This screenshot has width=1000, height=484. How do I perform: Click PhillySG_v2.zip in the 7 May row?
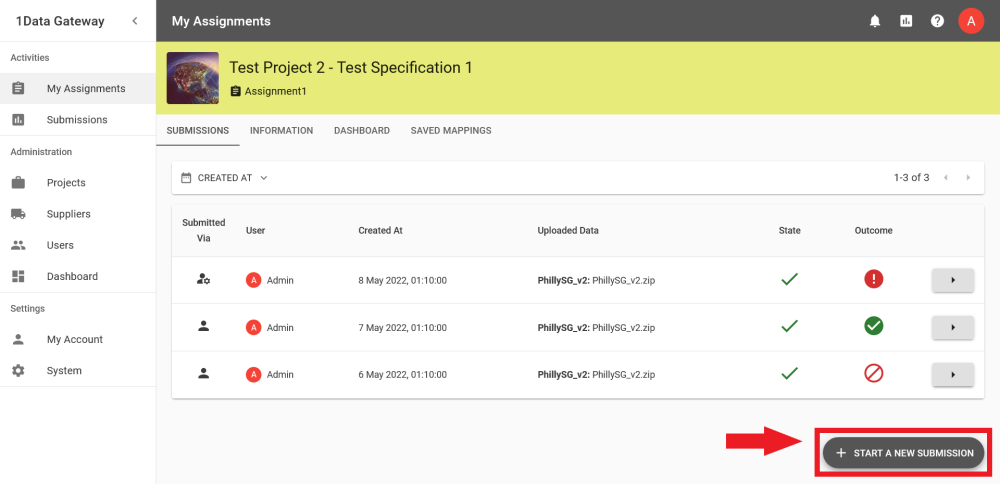click(624, 328)
